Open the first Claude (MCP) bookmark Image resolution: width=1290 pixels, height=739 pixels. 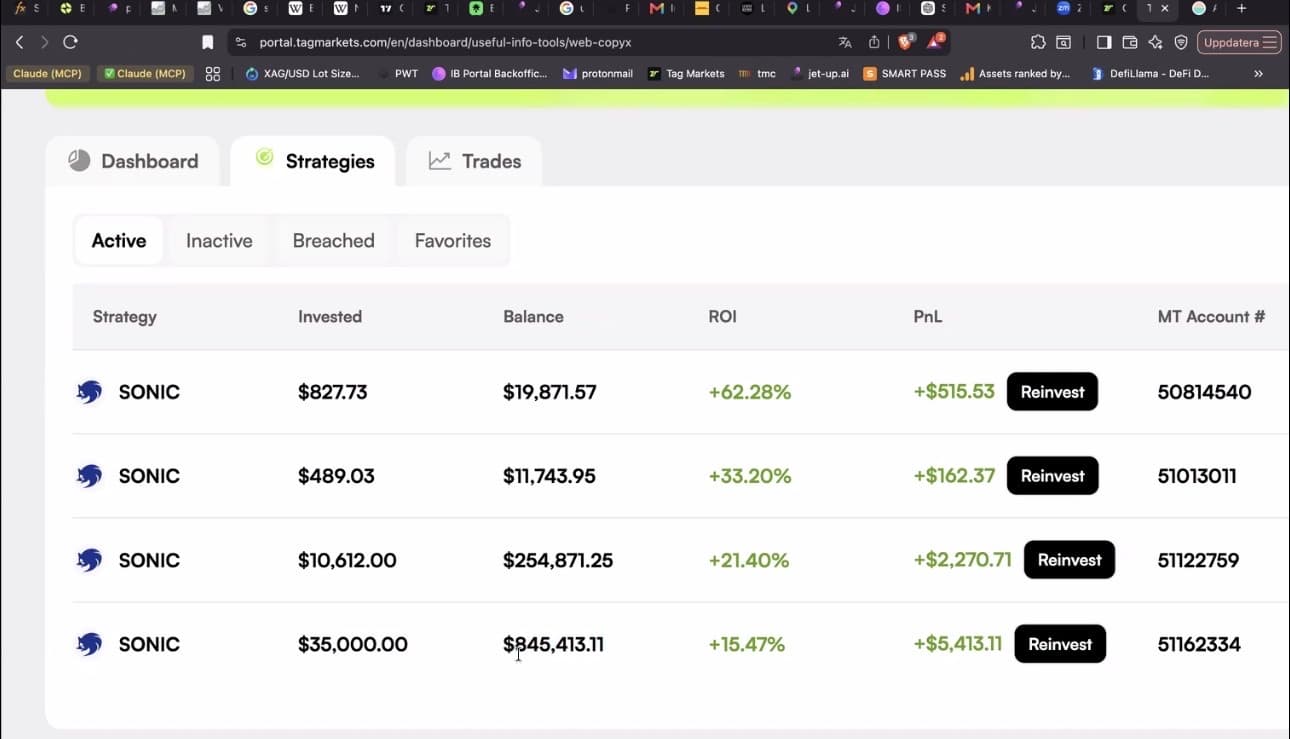coord(48,73)
